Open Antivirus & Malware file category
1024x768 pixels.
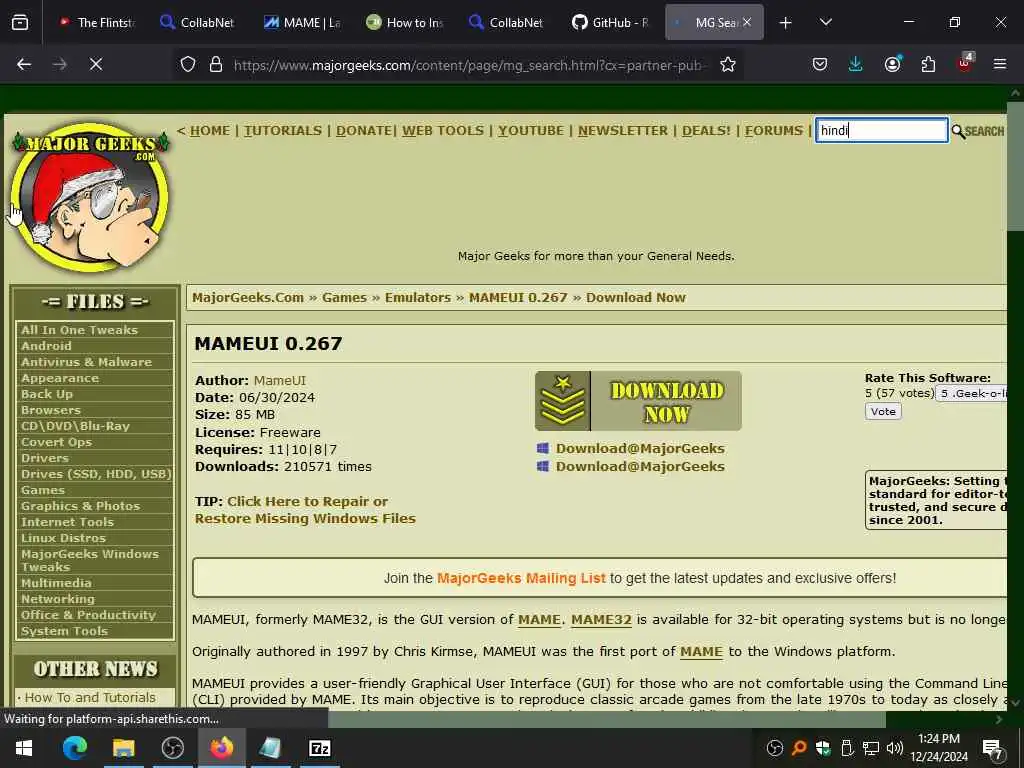pyautogui.click(x=86, y=362)
